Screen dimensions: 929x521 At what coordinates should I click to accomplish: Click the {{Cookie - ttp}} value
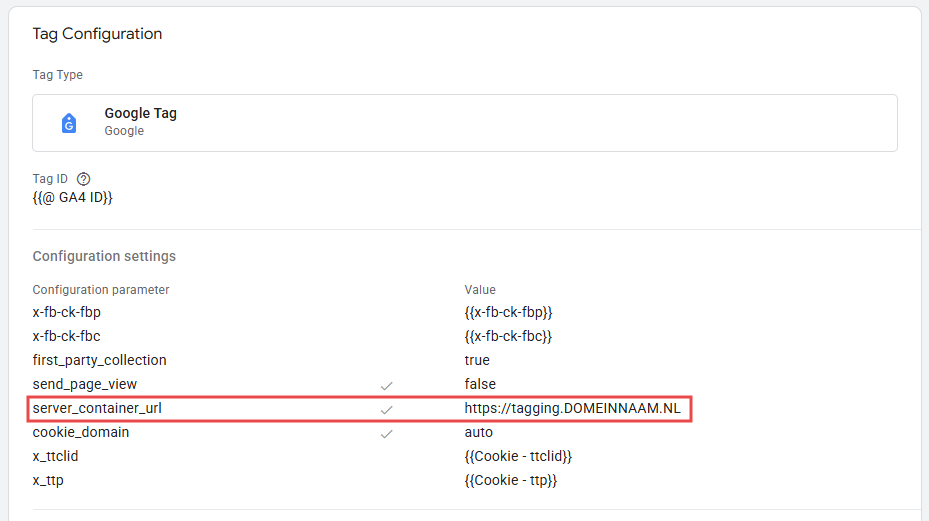click(510, 480)
